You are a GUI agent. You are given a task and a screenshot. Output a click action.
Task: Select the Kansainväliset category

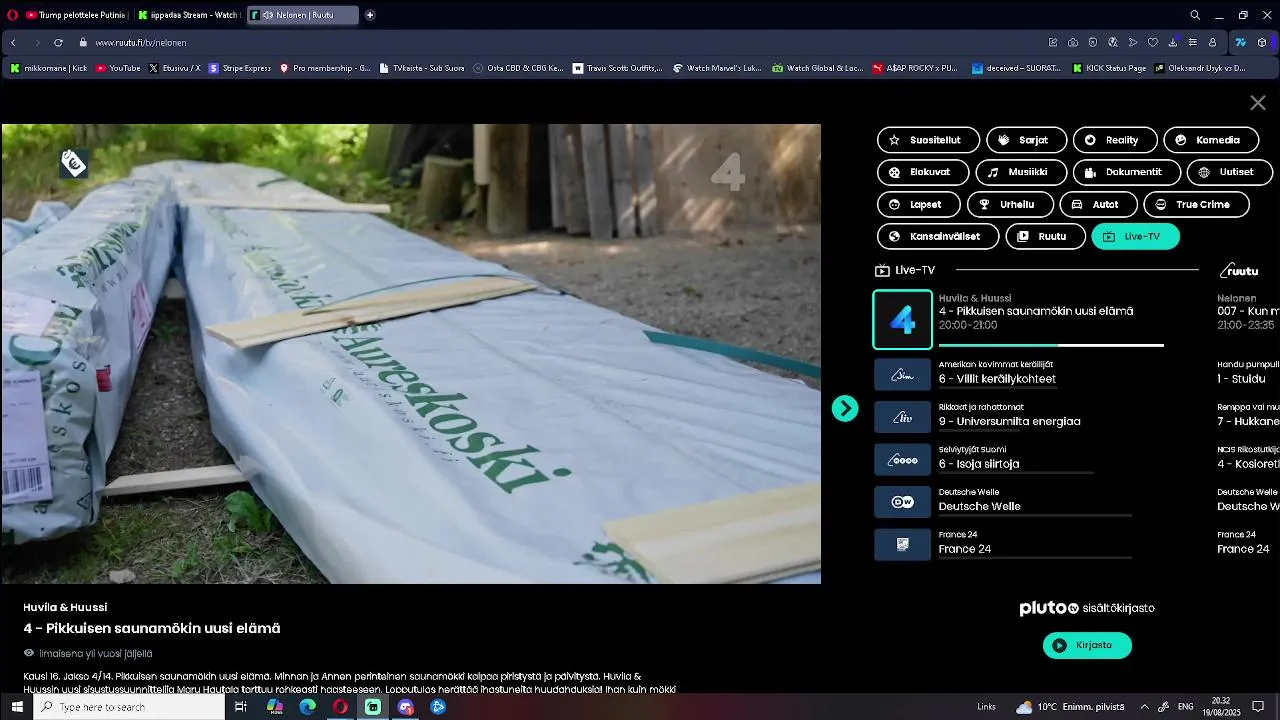[x=938, y=236]
